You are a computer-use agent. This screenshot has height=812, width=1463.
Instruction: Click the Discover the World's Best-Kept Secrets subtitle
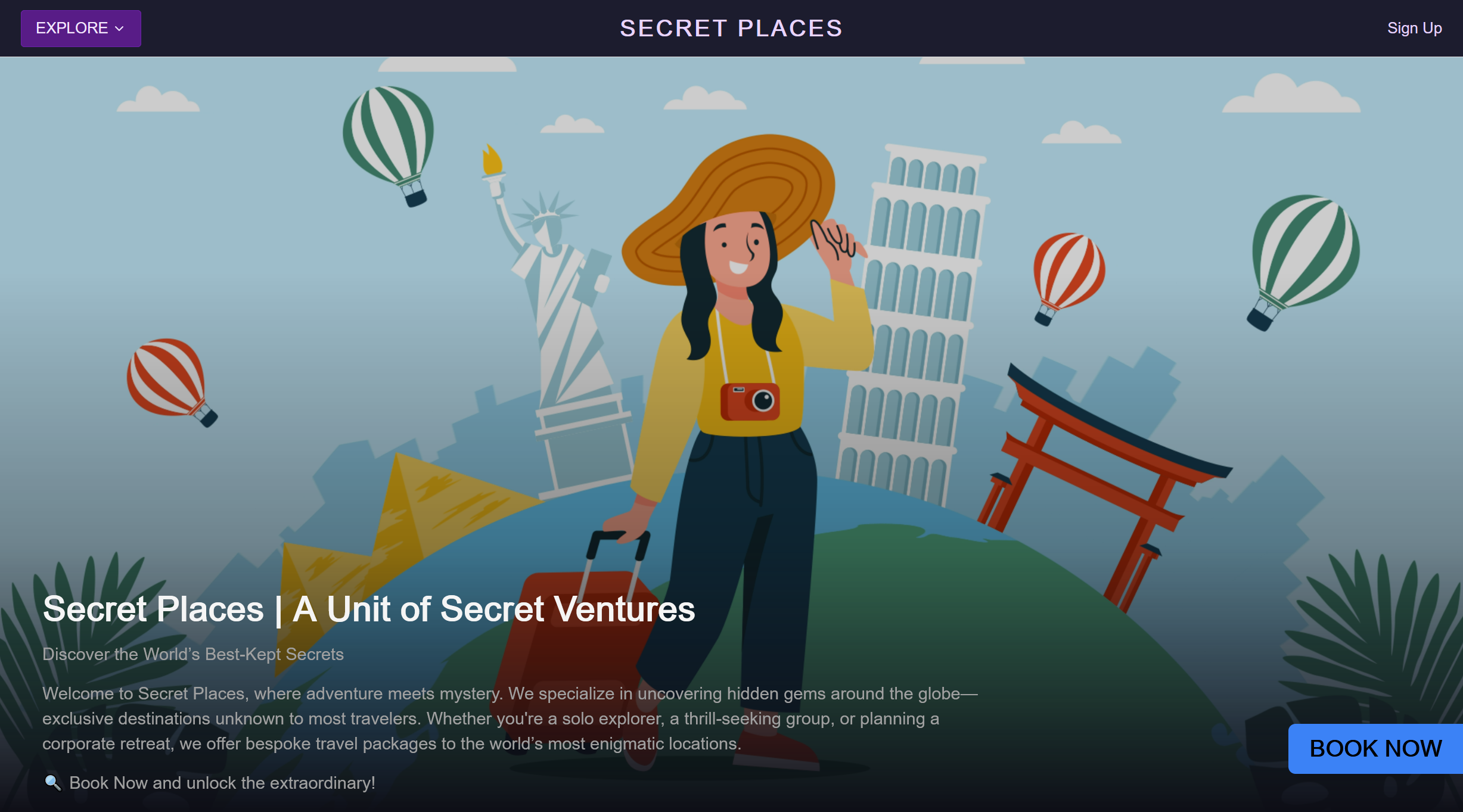click(193, 654)
